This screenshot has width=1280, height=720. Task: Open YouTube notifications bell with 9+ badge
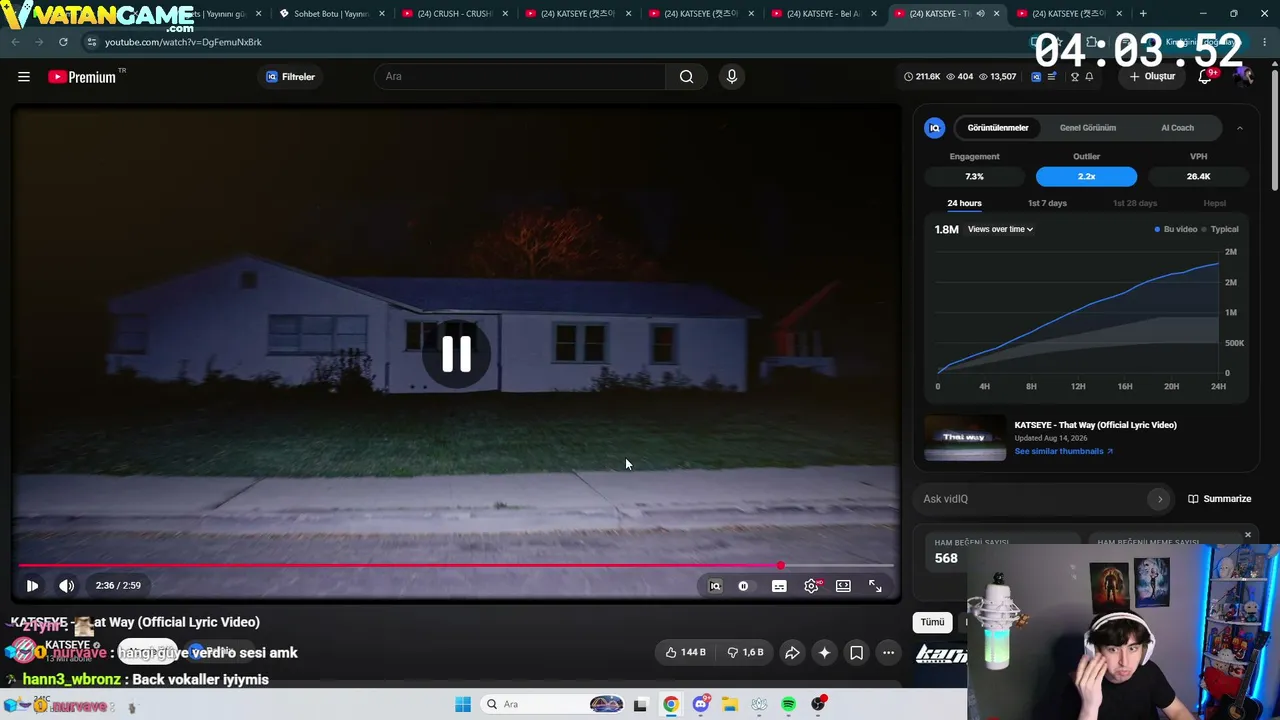[x=1206, y=76]
